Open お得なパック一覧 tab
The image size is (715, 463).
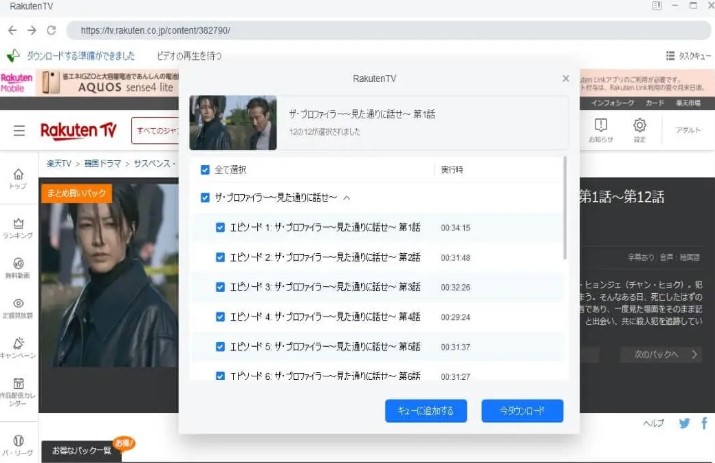pyautogui.click(x=82, y=451)
